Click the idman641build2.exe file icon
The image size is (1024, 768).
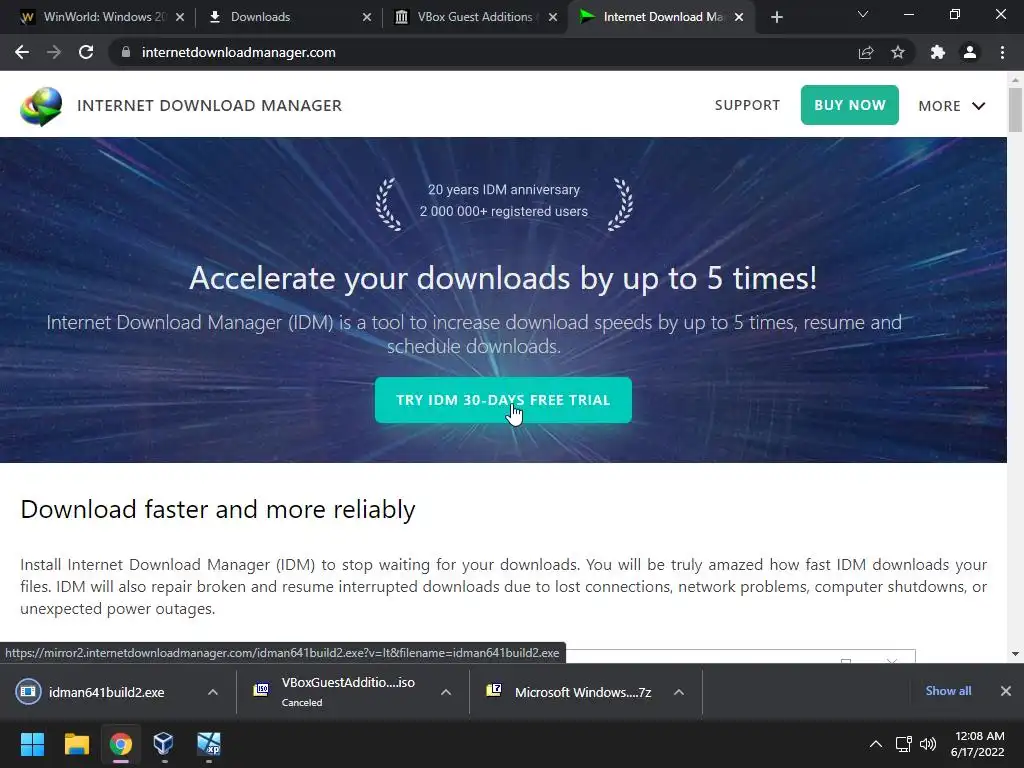click(28, 692)
